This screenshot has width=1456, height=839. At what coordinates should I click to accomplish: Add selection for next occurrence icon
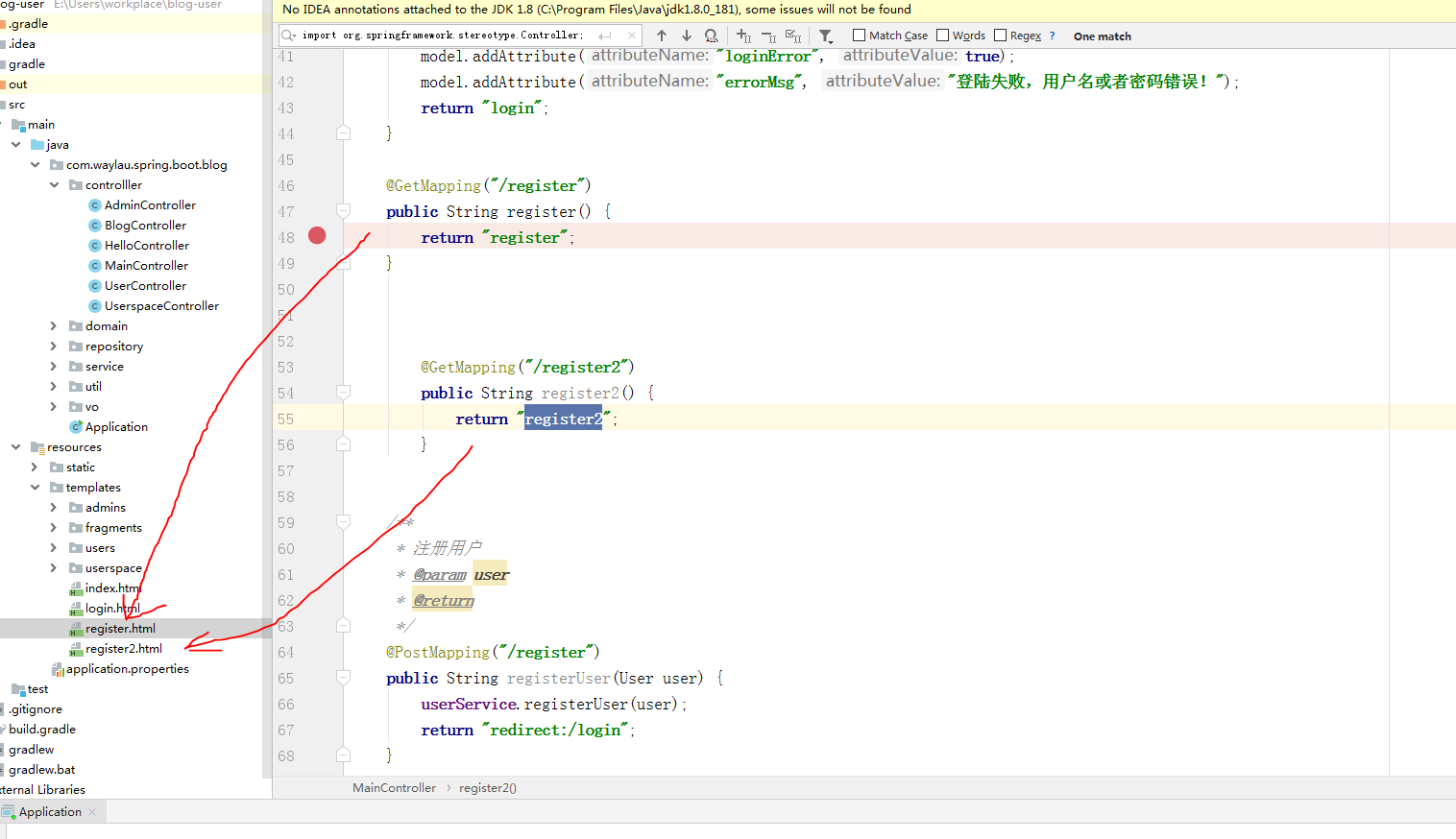coord(743,36)
